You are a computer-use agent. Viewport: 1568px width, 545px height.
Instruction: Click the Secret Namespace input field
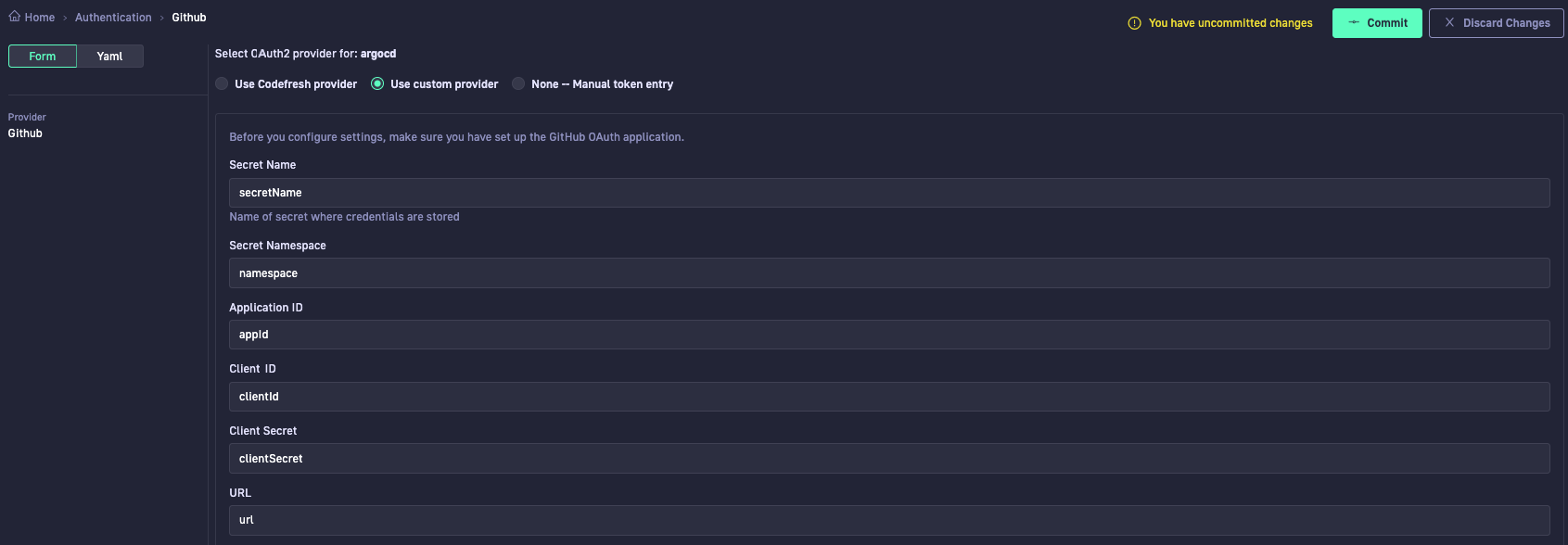pyautogui.click(x=889, y=273)
